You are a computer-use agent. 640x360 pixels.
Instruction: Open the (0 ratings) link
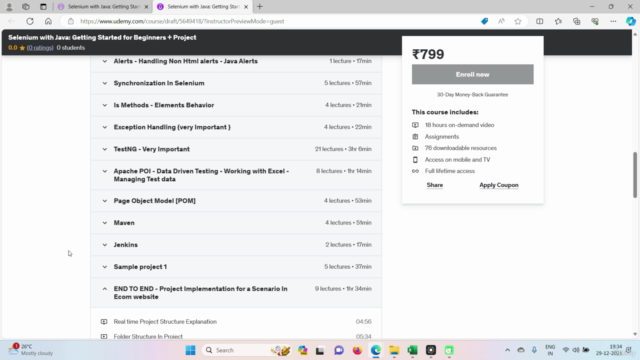click(40, 48)
